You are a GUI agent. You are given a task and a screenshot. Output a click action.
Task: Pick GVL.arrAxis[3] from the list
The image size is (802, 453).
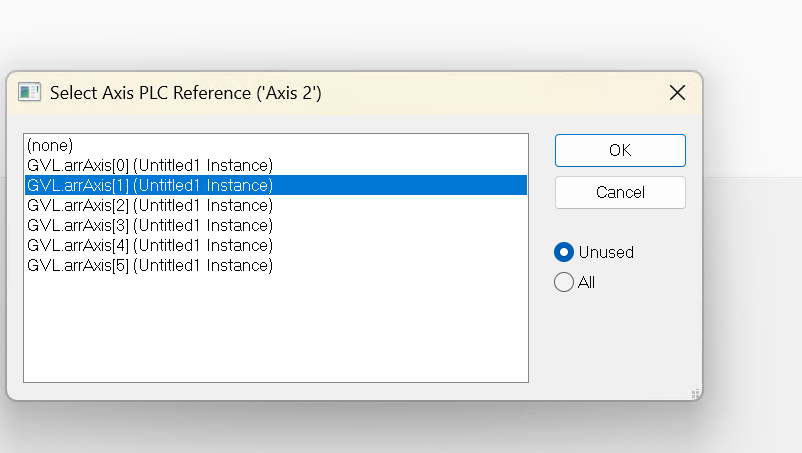coord(150,225)
